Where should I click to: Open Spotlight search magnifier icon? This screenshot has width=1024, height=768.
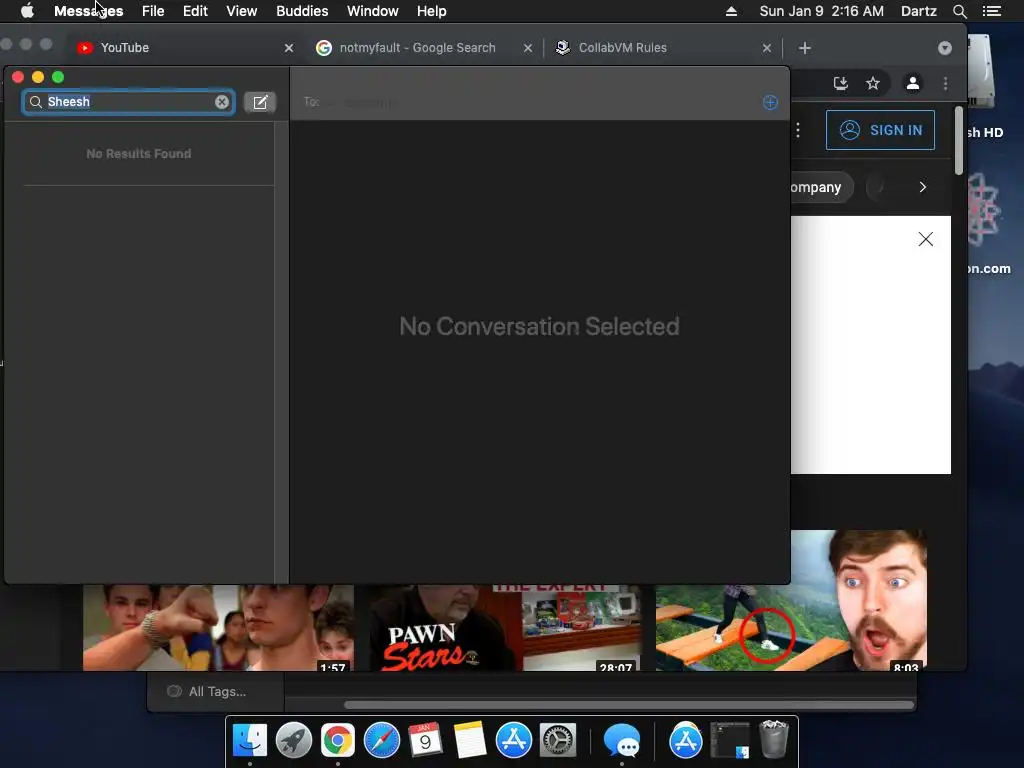959,11
